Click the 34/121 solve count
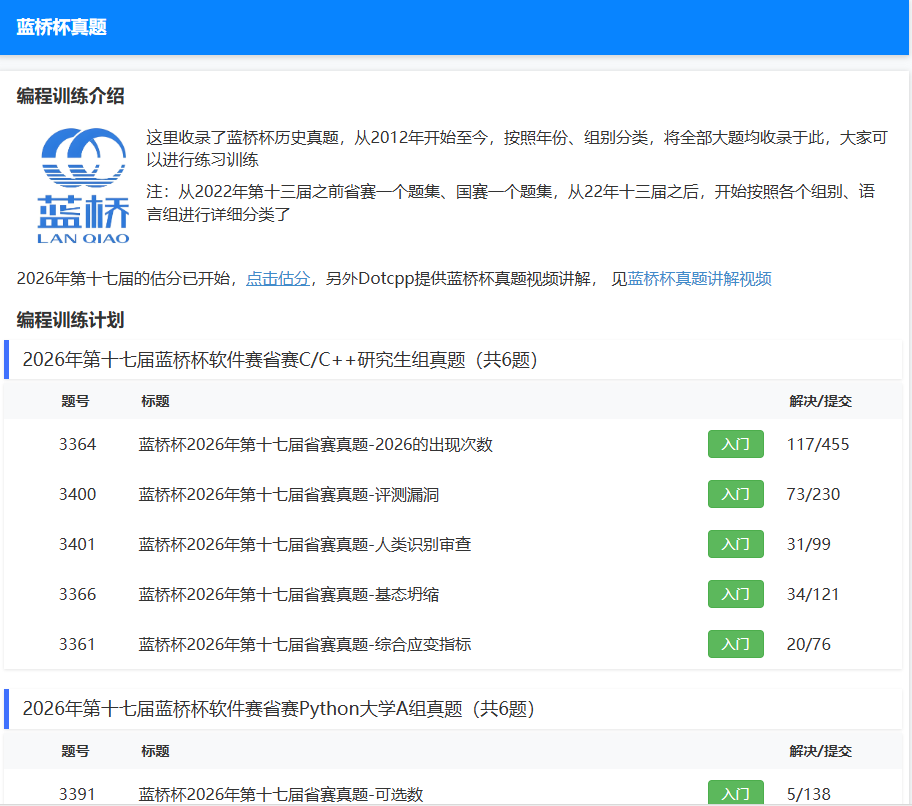The width and height of the screenshot is (912, 806). coord(813,594)
